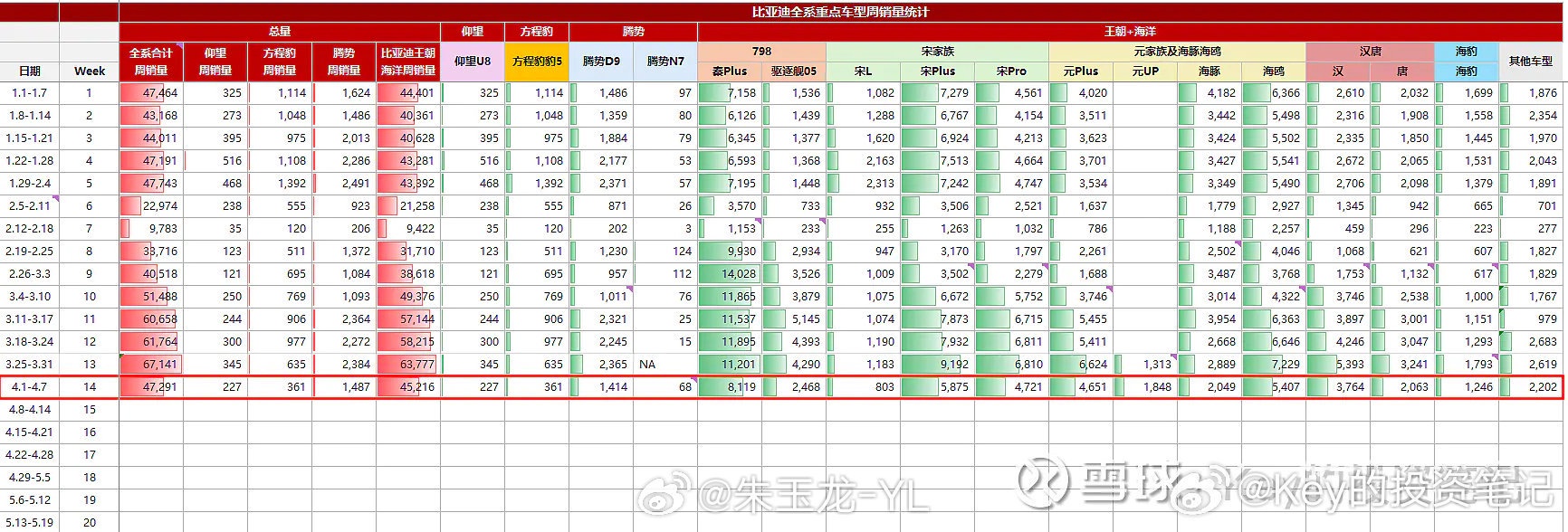Select the 元Plus value 6,624
1568x532 pixels.
click(1081, 364)
